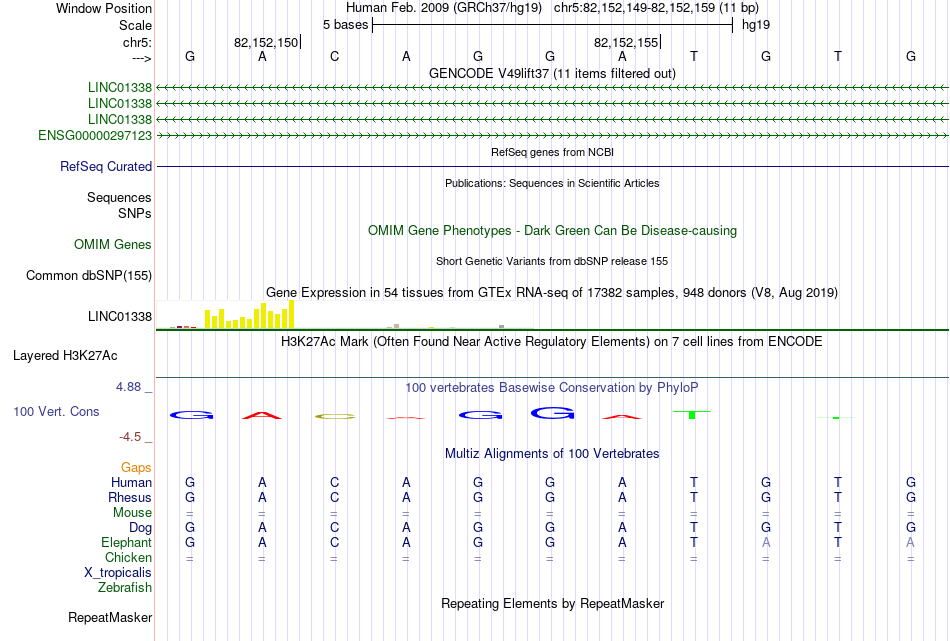
Task: Click the Gaps row label
Action: (x=136, y=467)
